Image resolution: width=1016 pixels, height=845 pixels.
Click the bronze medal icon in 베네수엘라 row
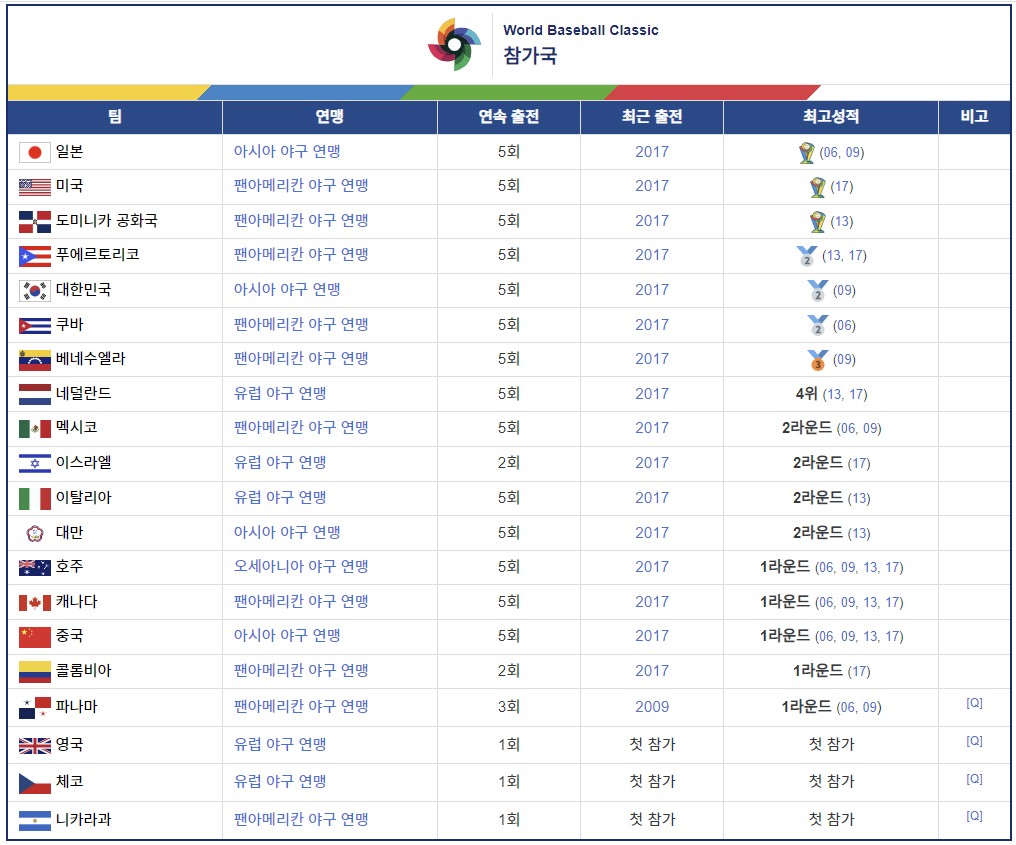pyautogui.click(x=818, y=360)
